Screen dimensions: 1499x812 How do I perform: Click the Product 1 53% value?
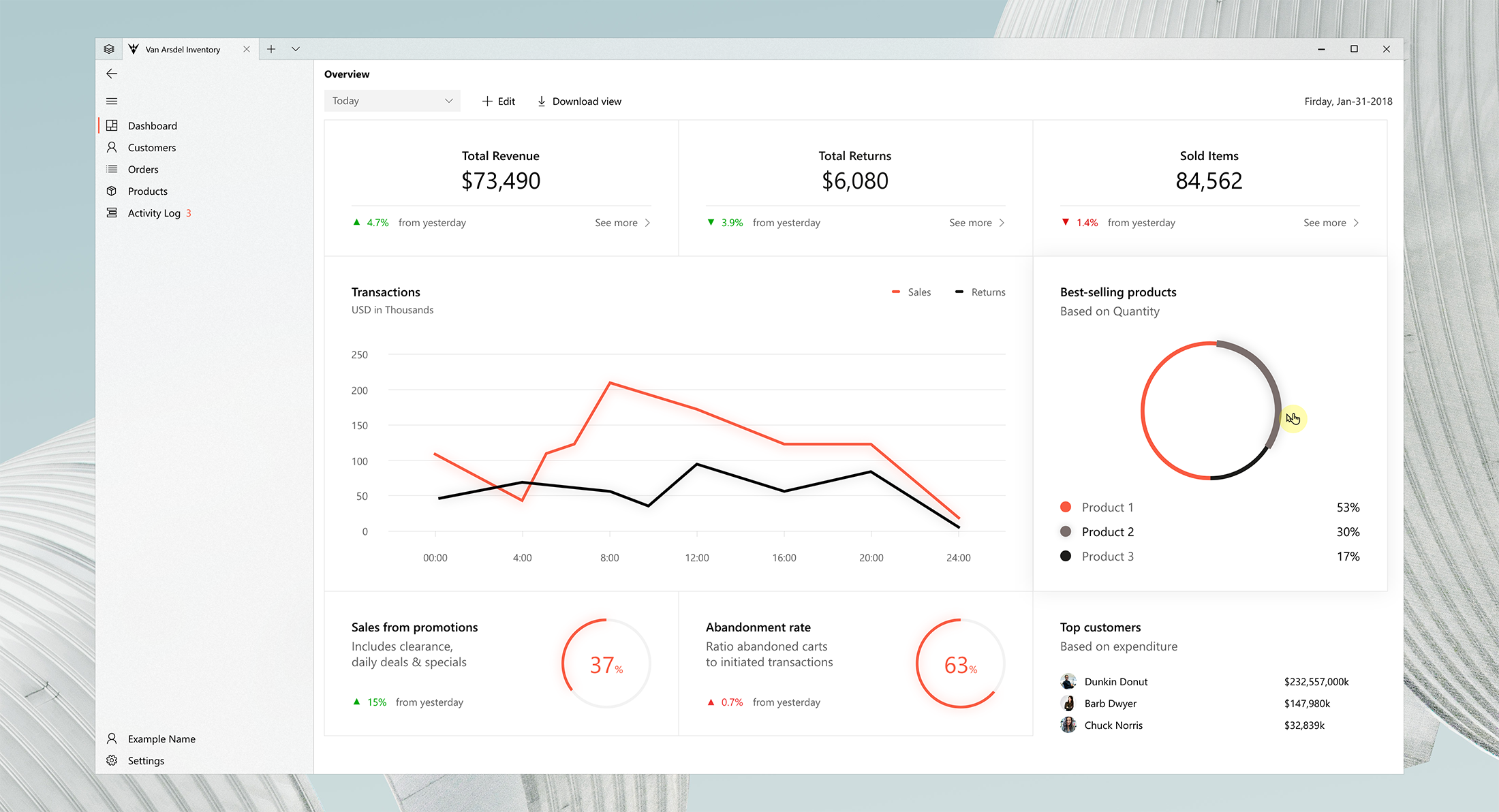point(1348,507)
